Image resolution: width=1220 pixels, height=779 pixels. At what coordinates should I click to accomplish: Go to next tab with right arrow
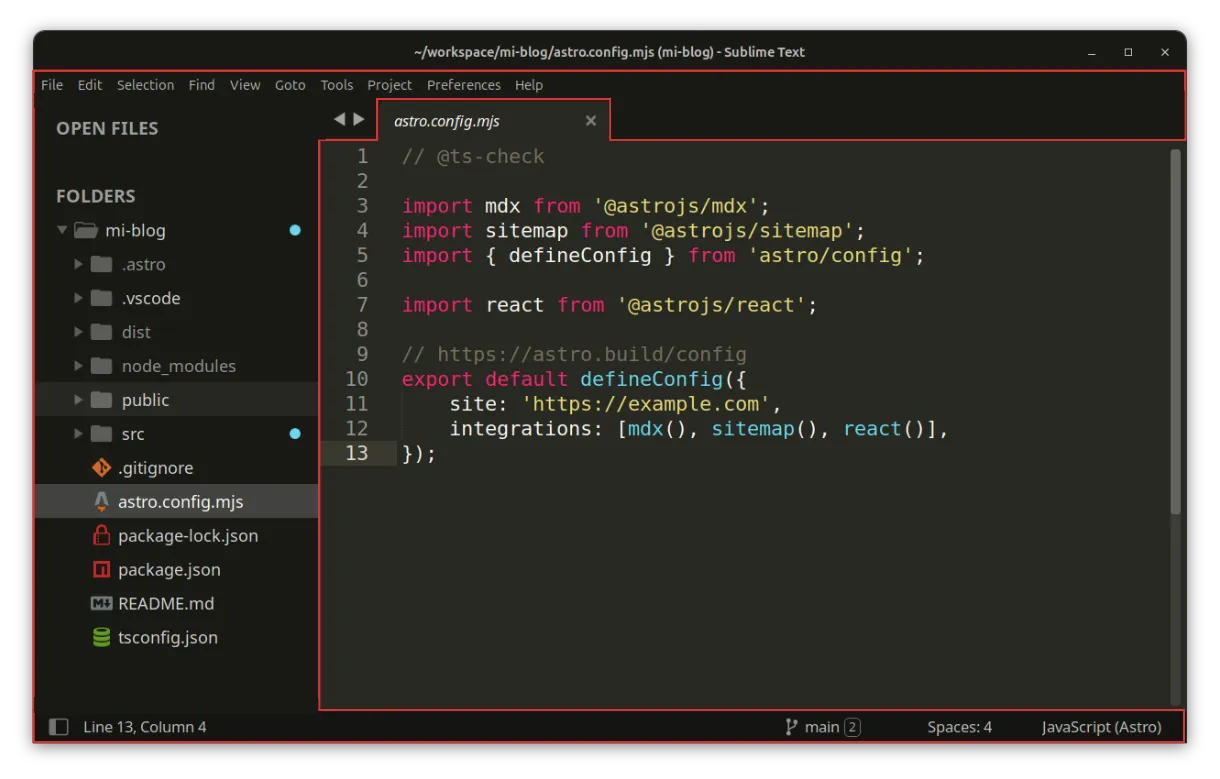[359, 119]
